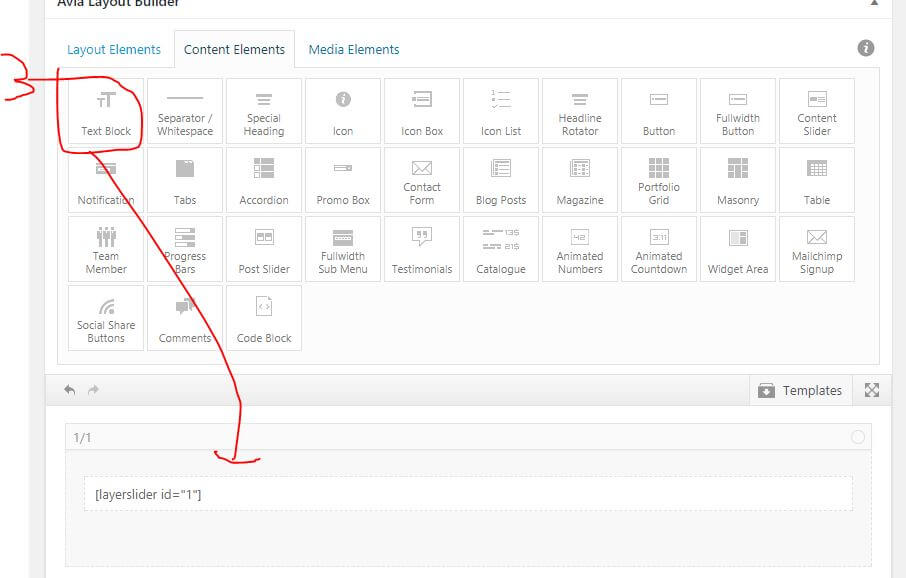Viewport: 906px width, 578px height.
Task: Add a Separator / Whitespace element
Action: (x=185, y=113)
